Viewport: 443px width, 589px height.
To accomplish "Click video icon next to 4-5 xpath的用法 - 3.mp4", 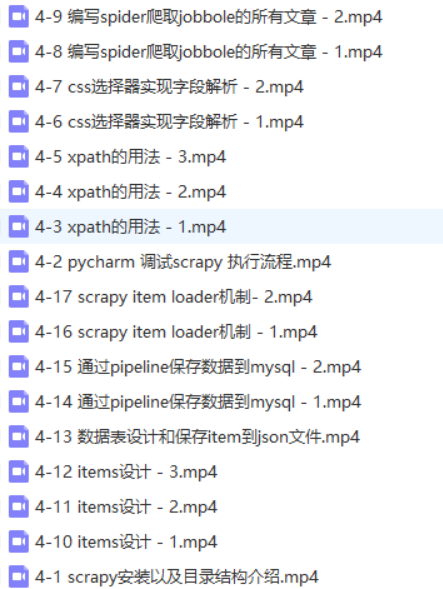I will click(19, 157).
